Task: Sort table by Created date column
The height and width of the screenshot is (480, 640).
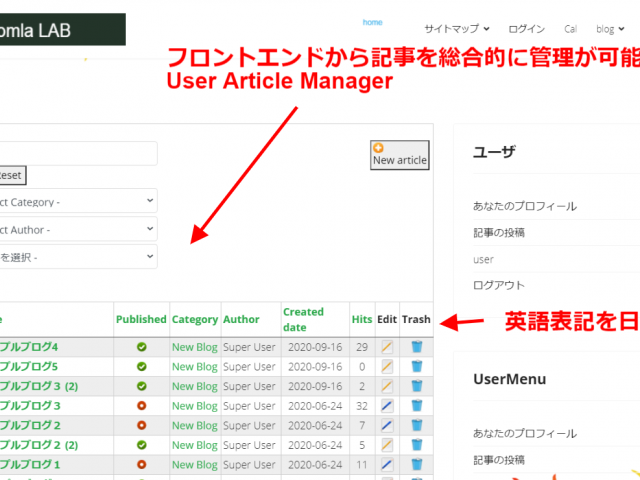Action: [x=303, y=320]
